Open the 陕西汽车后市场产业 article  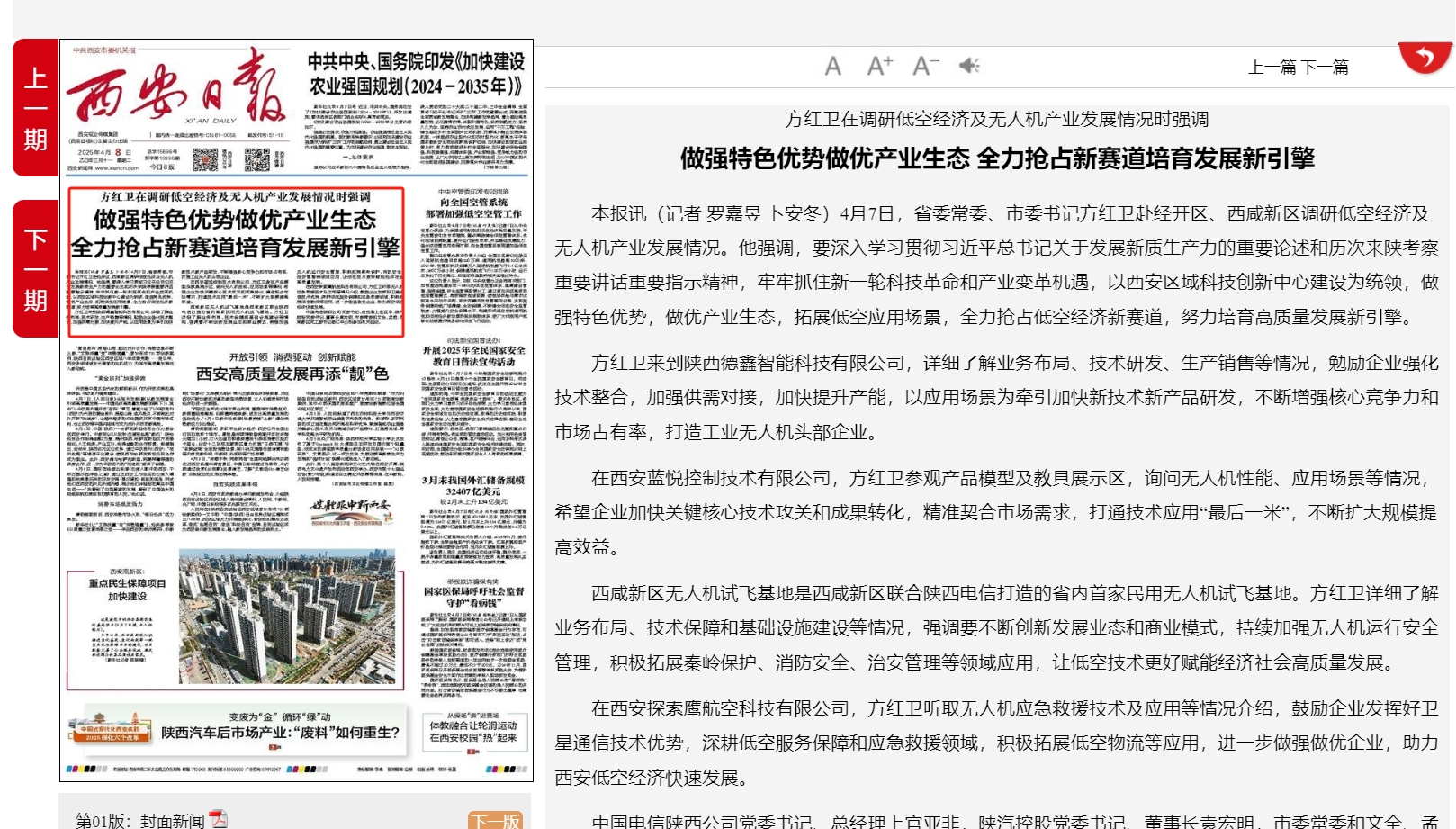point(280,732)
